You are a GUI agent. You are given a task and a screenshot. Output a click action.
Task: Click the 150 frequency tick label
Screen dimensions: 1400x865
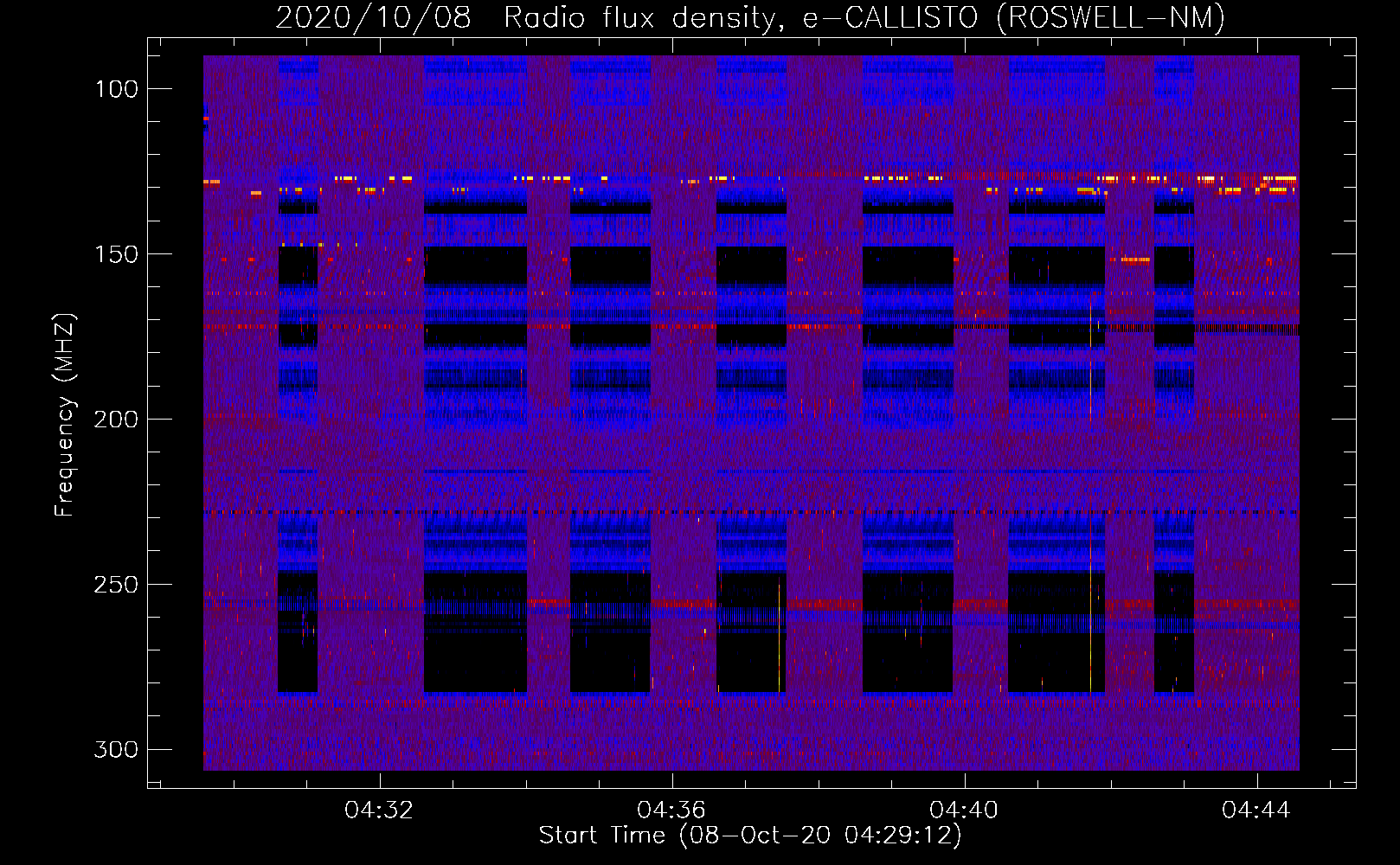(x=116, y=254)
